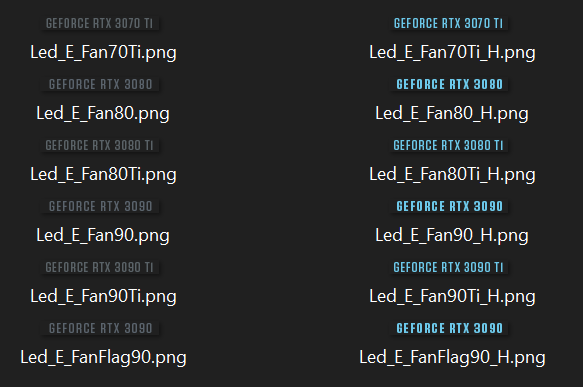Select the Led_E_FanFlag90_H.png file label
The width and height of the screenshot is (583, 387).
click(x=452, y=357)
